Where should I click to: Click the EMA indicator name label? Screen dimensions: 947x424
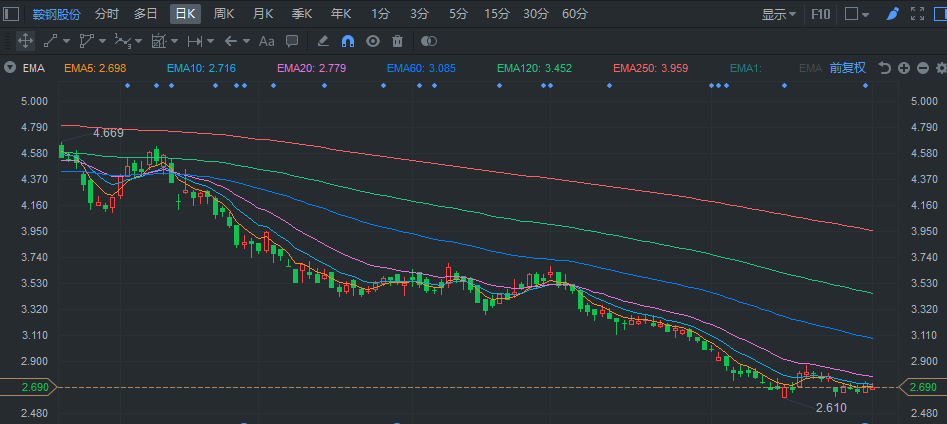34,68
